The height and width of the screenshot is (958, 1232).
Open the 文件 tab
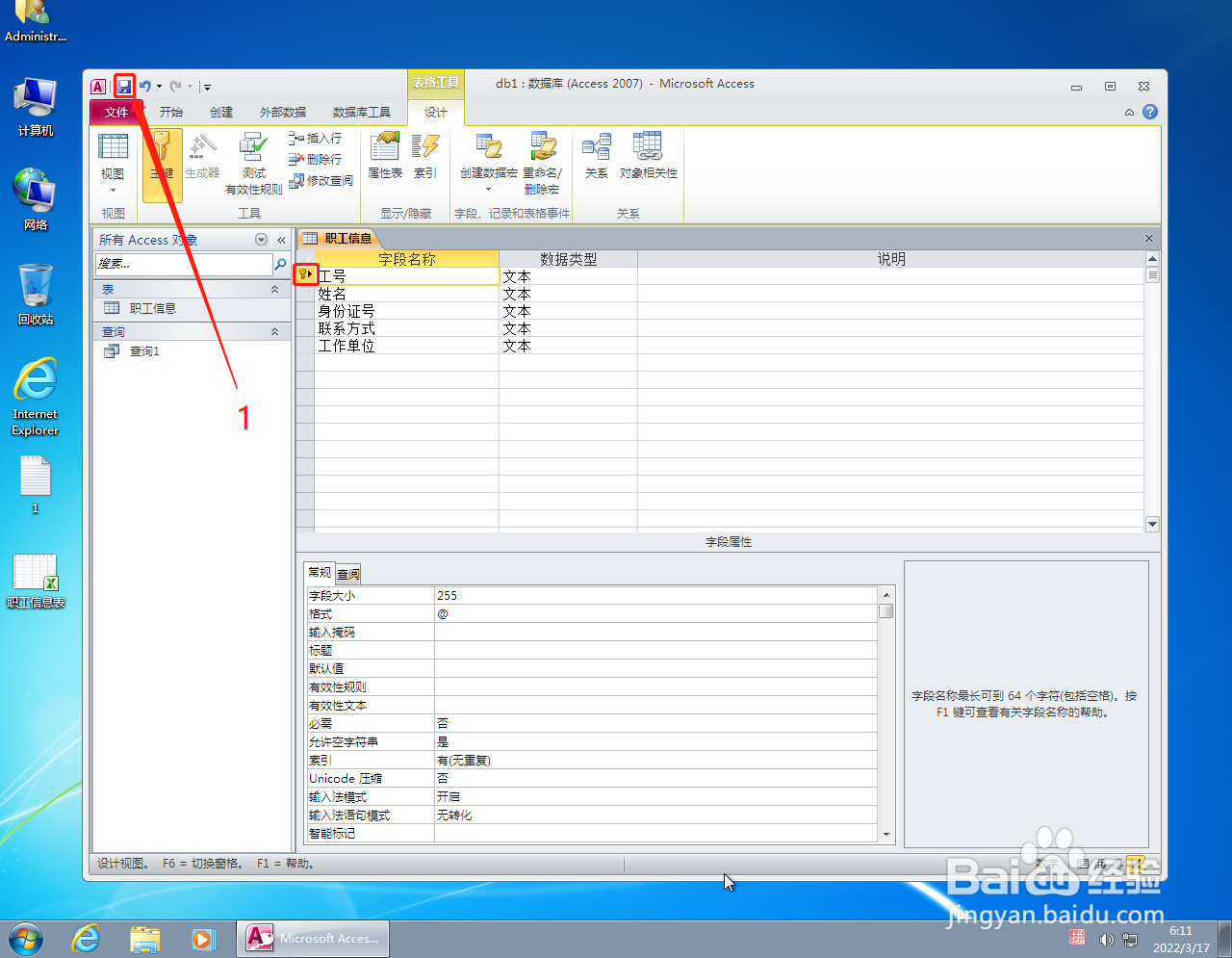[116, 113]
